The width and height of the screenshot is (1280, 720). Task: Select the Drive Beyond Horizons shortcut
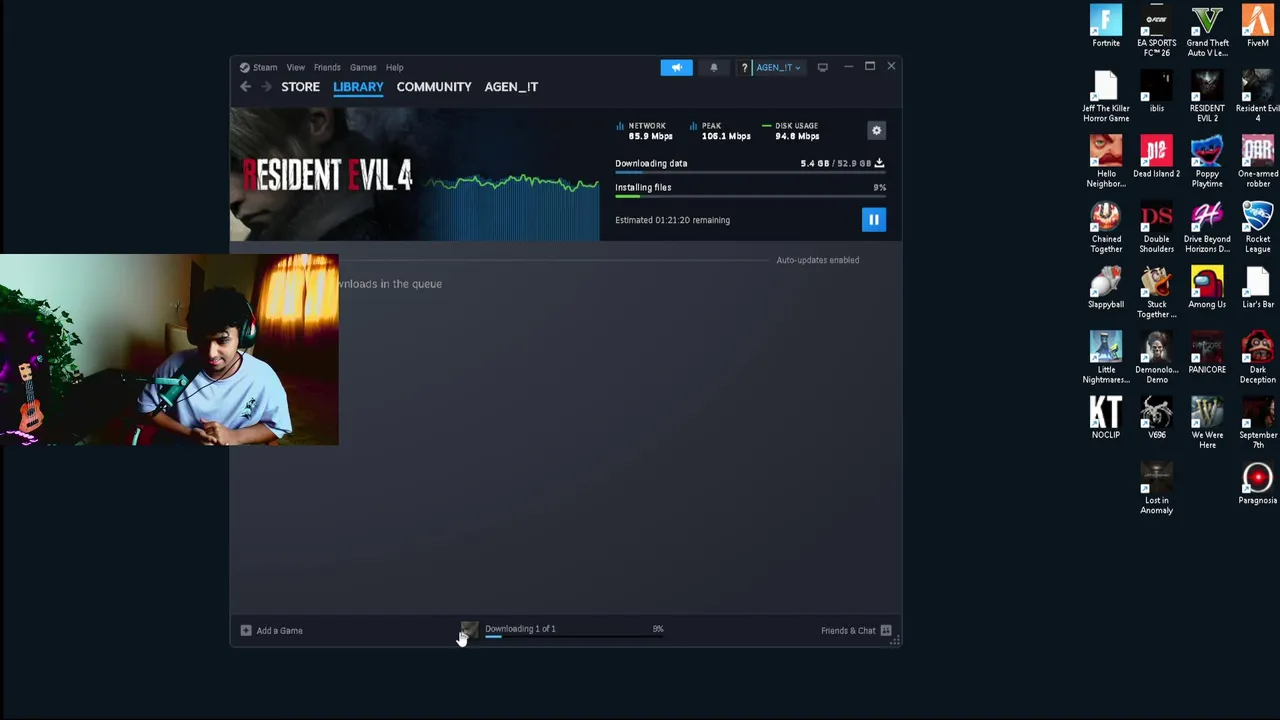tap(1207, 227)
